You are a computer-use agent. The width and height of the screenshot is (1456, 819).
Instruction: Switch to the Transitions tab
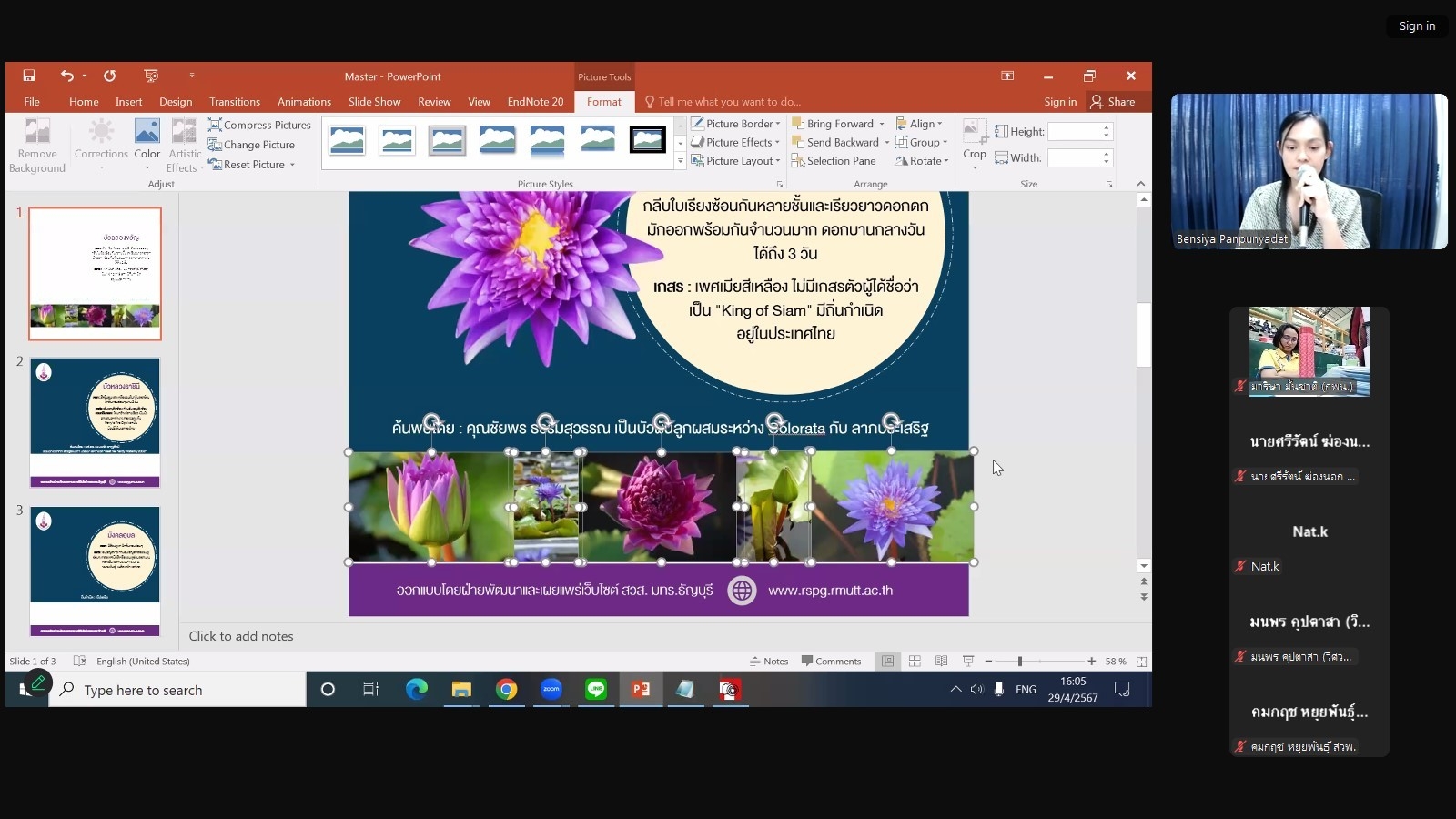pyautogui.click(x=235, y=102)
